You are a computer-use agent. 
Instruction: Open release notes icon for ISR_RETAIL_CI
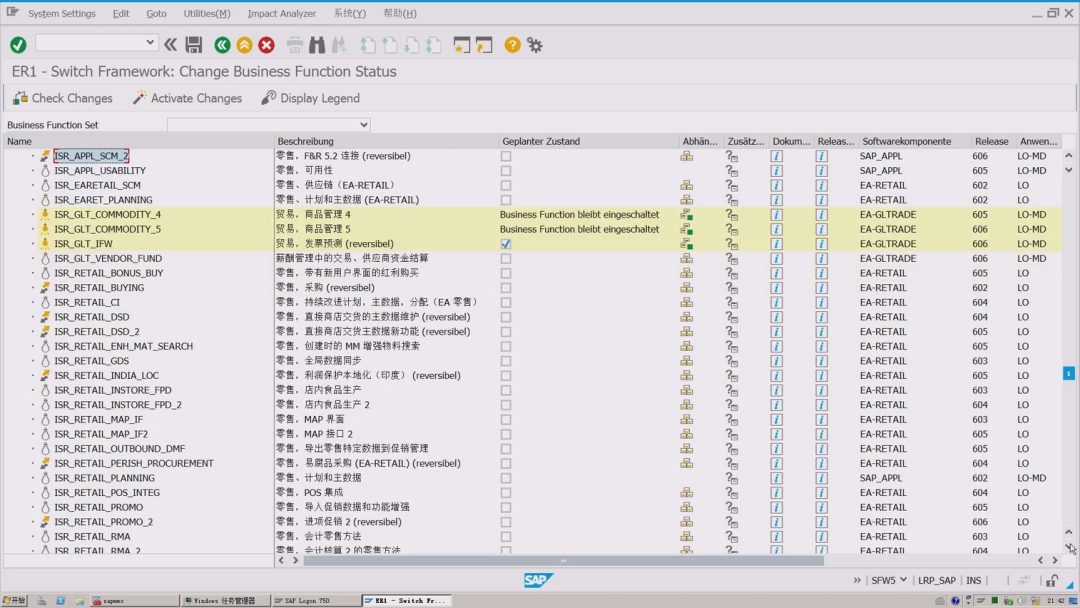pyautogui.click(x=822, y=302)
